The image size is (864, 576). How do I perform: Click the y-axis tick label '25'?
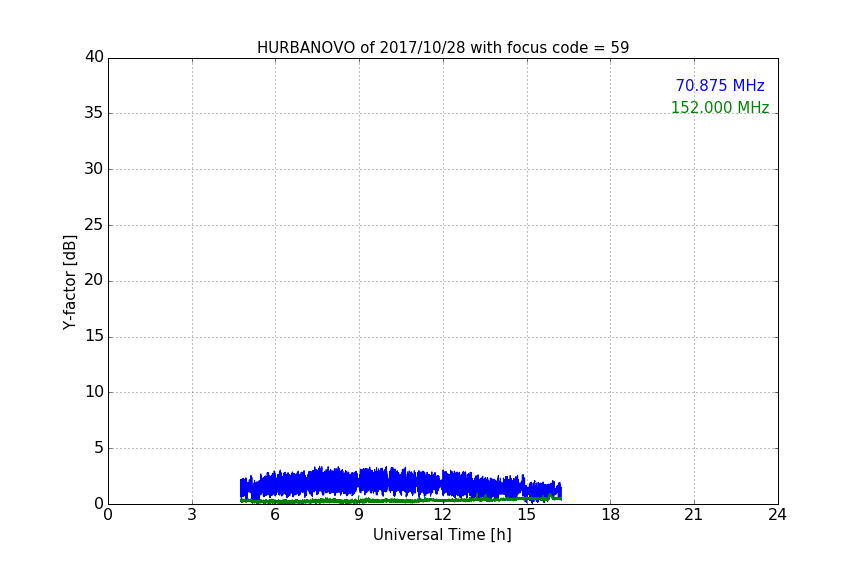(x=94, y=224)
